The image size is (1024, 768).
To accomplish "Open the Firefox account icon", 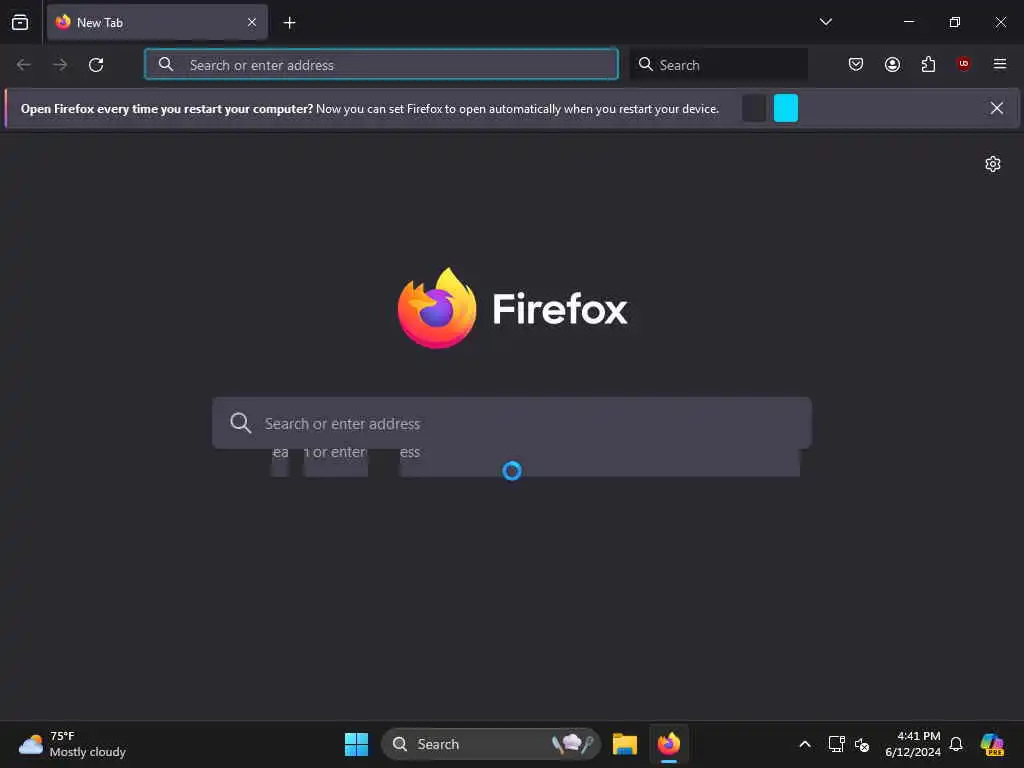I will point(892,64).
